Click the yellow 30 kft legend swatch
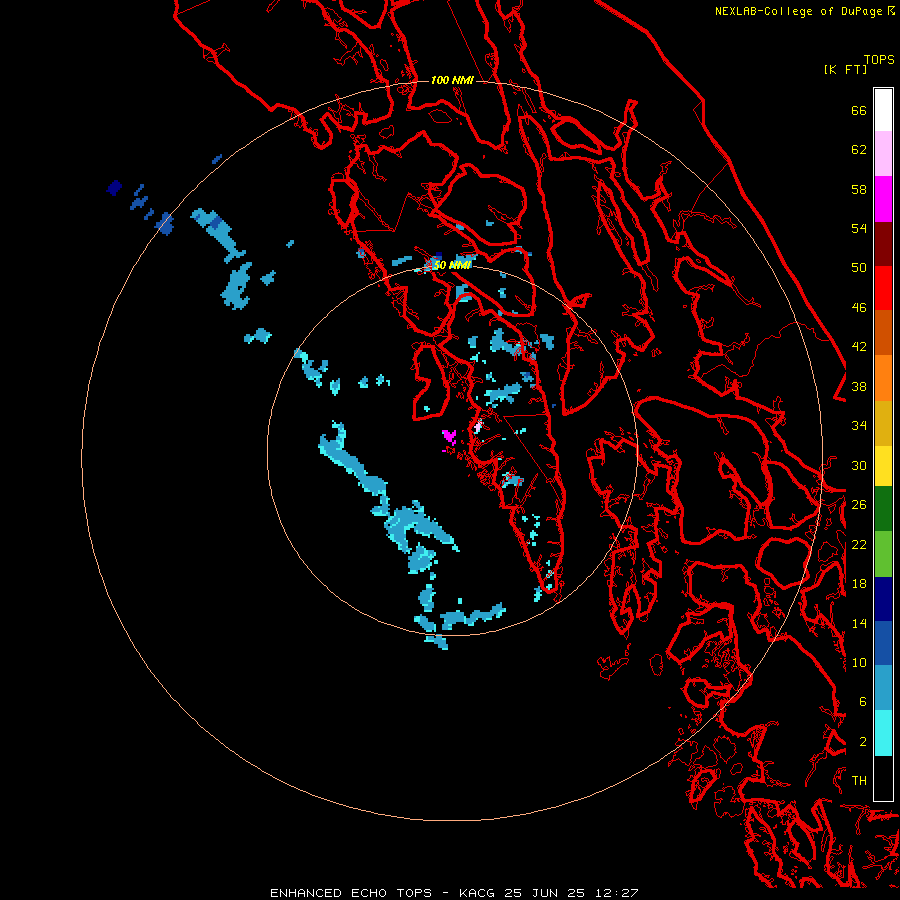 (x=883, y=465)
